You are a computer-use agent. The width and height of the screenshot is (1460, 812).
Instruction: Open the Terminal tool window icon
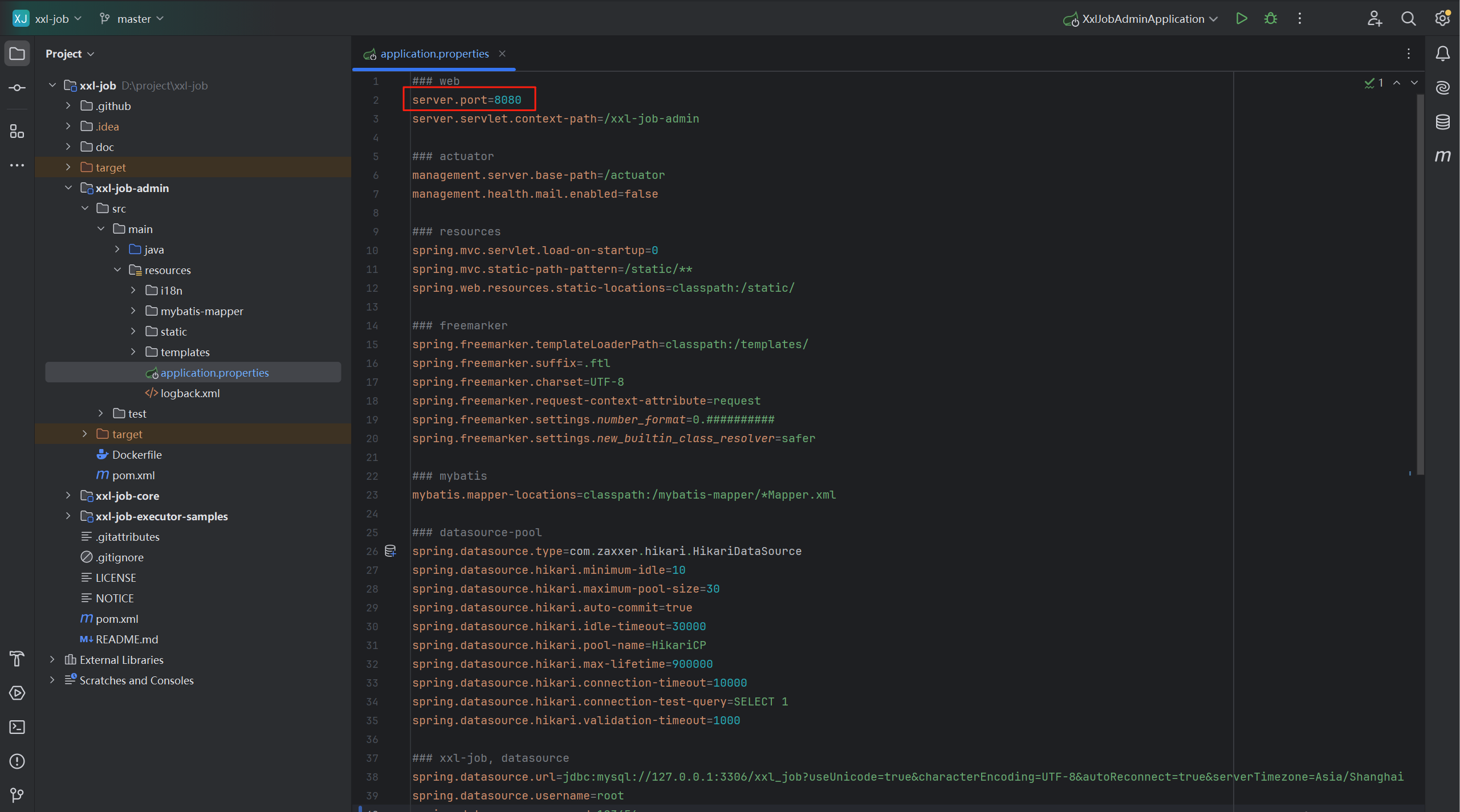17,727
